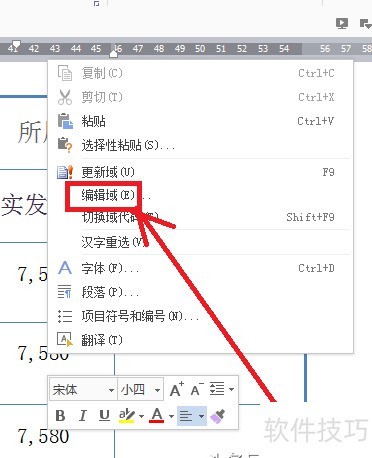Choose 更新域(U) menu item
Viewport: 372px width, 458px height.
tap(201, 172)
